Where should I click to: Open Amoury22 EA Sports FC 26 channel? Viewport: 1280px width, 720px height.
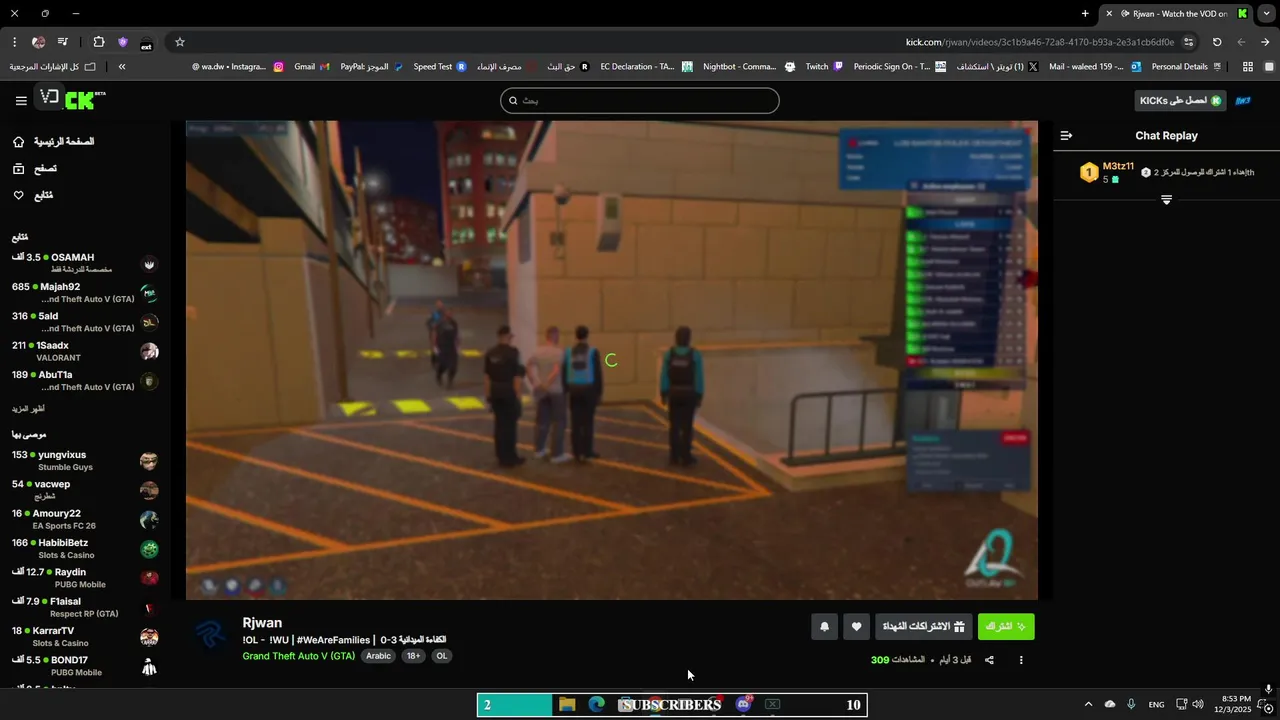[x=85, y=519]
